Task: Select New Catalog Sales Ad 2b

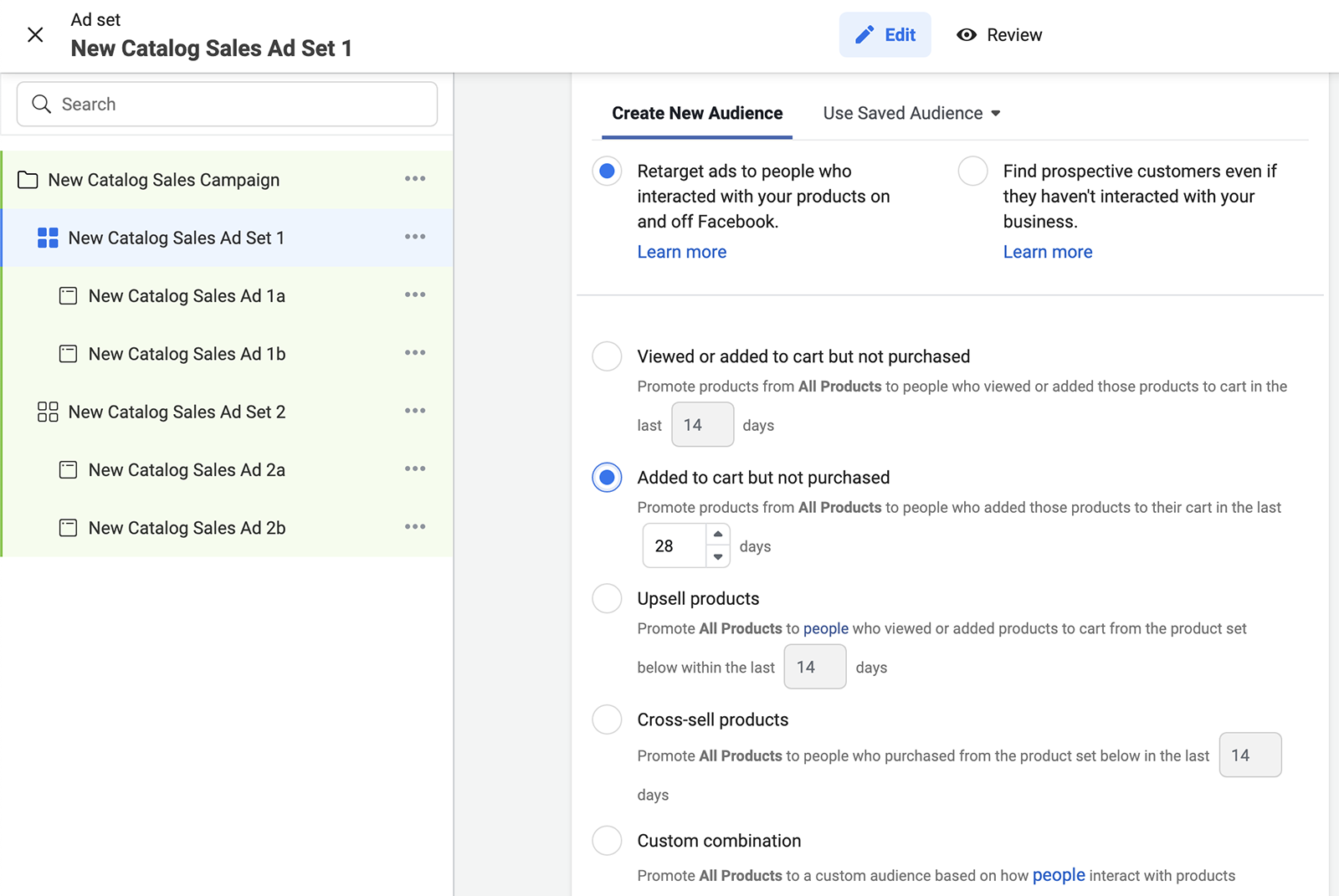Action: [228, 528]
